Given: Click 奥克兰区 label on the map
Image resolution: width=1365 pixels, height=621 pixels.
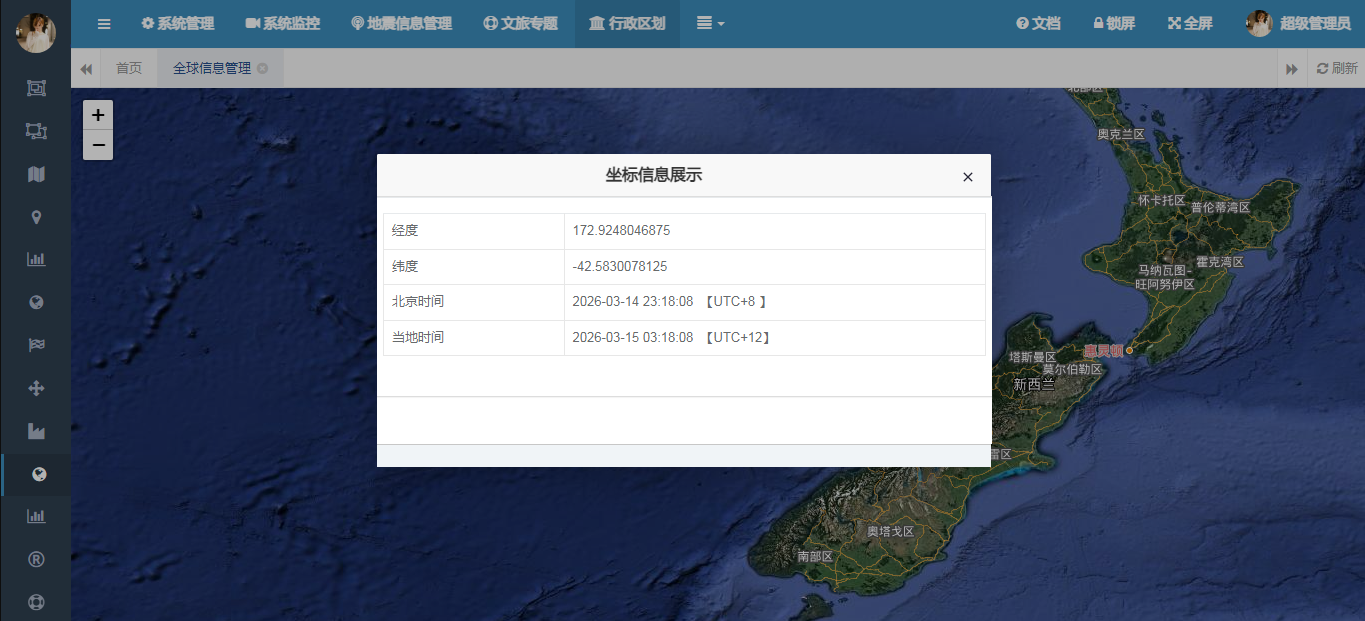Looking at the screenshot, I should click(x=1121, y=134).
